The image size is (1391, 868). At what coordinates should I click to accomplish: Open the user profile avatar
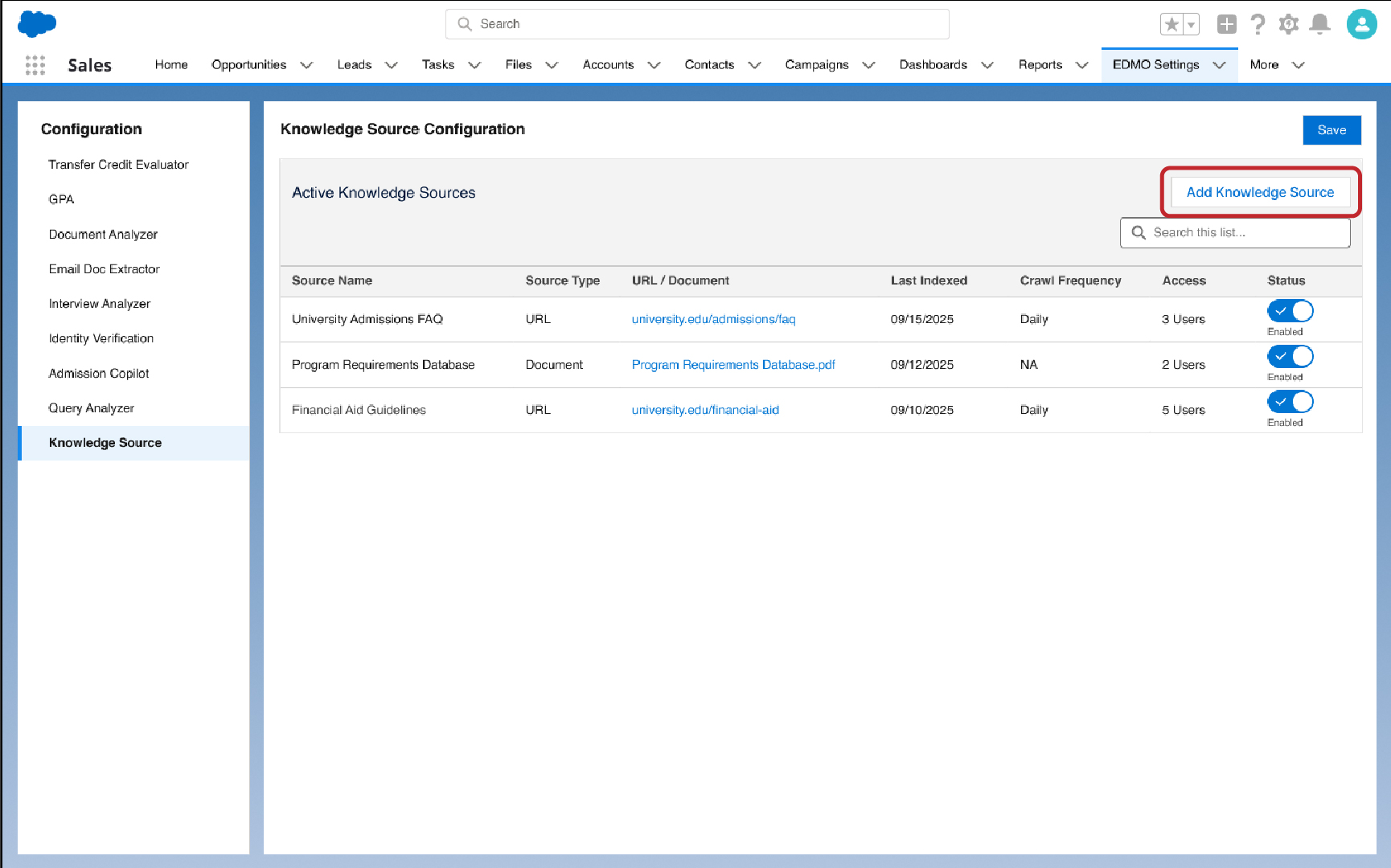(x=1362, y=24)
